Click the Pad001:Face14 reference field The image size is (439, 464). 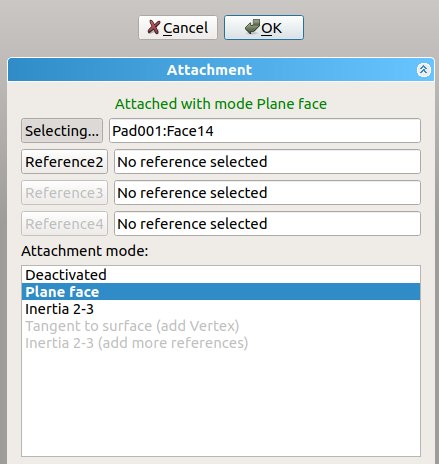pos(265,131)
